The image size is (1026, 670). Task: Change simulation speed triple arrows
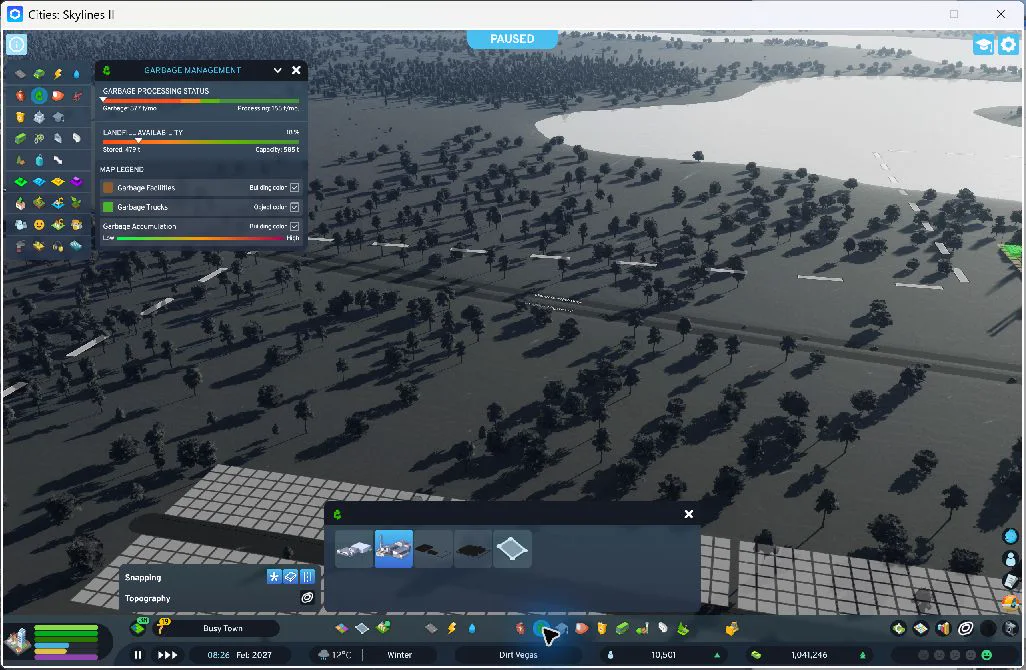point(168,655)
